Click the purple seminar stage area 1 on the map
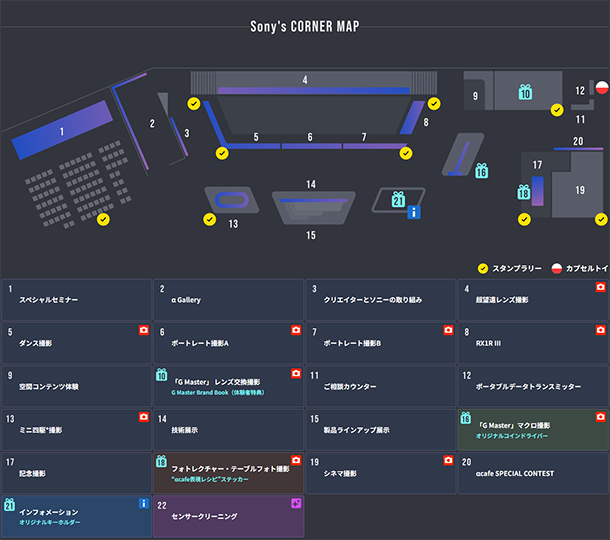 click(61, 130)
